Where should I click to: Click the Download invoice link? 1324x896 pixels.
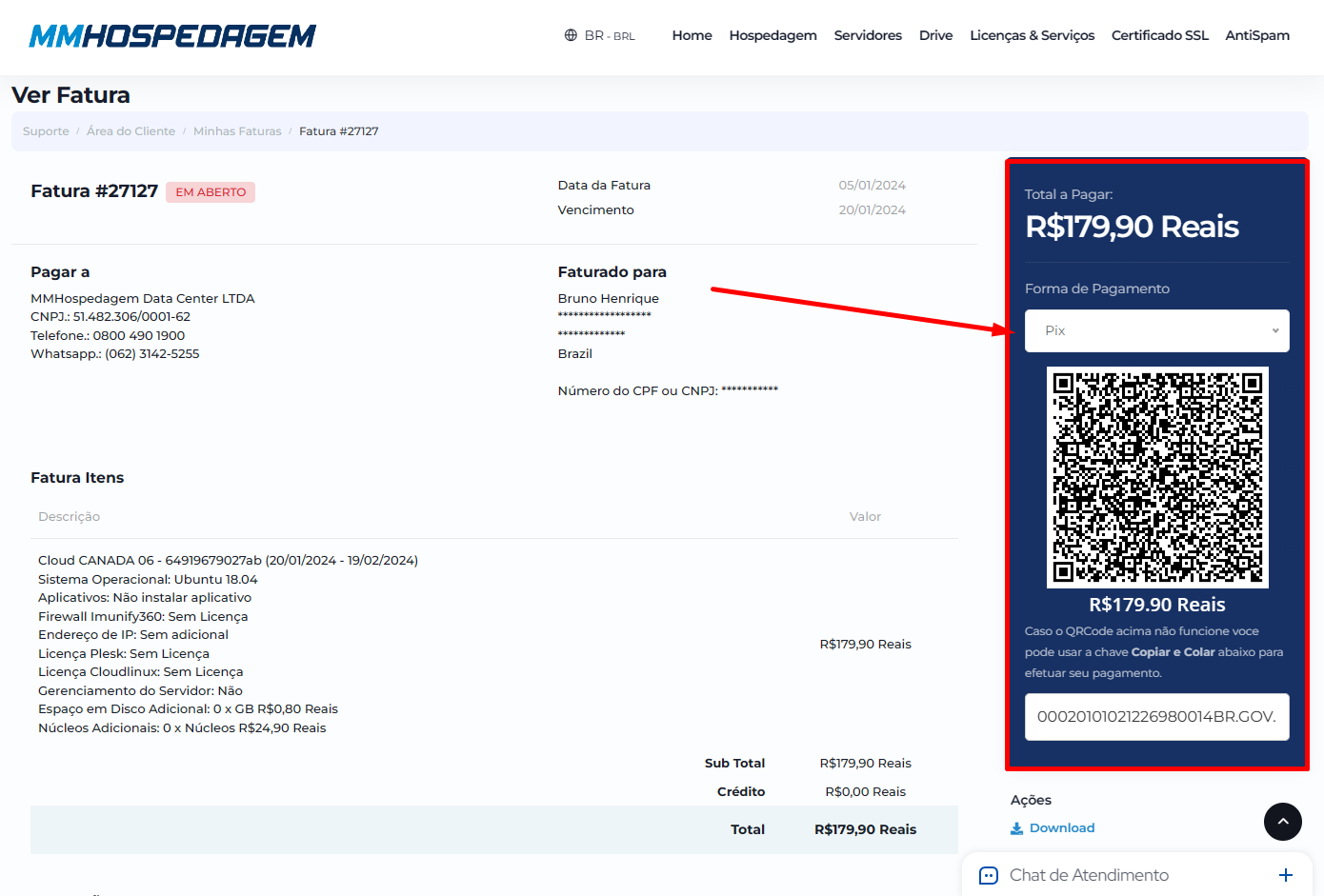point(1061,828)
